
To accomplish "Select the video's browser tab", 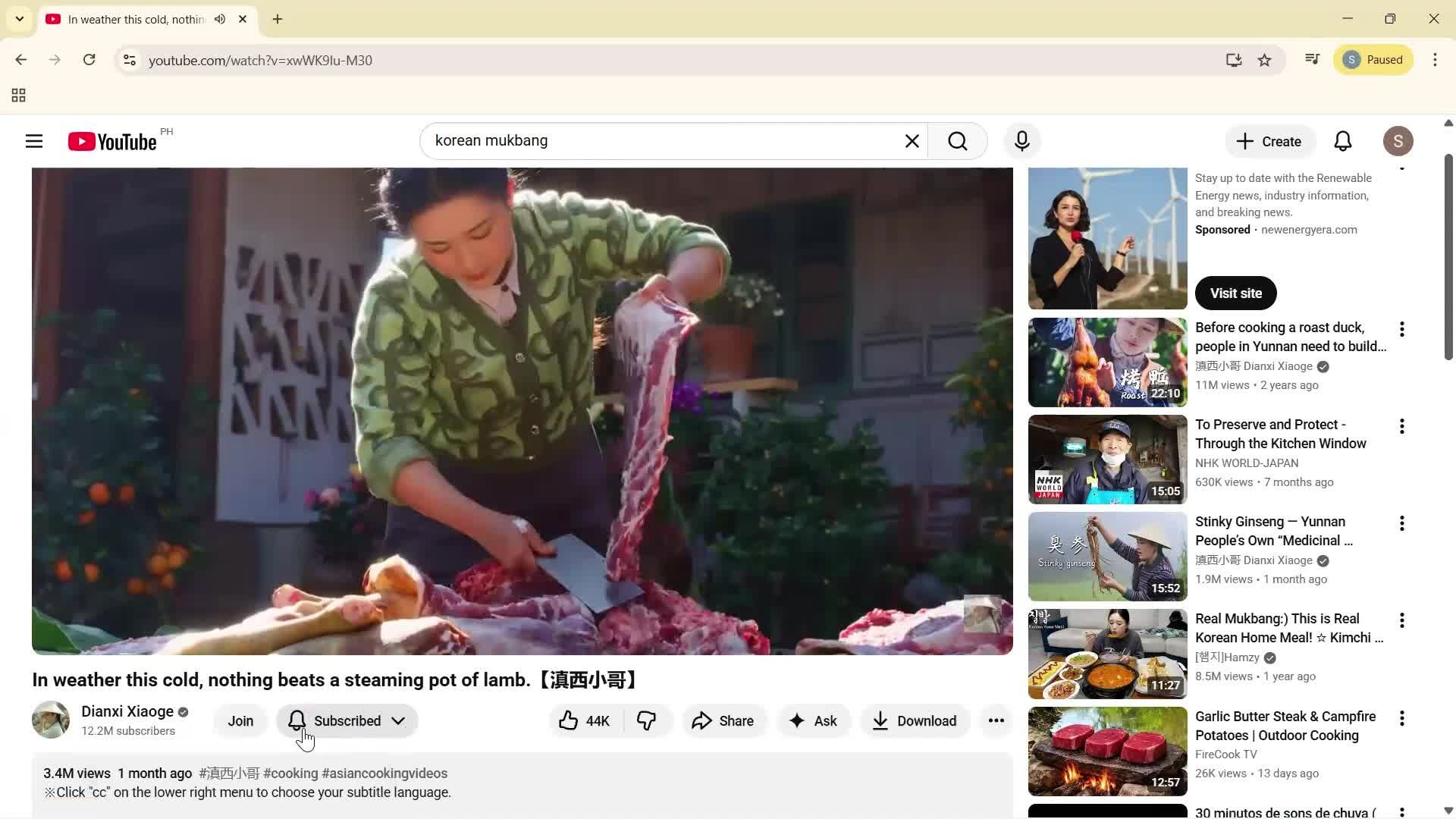I will click(129, 19).
